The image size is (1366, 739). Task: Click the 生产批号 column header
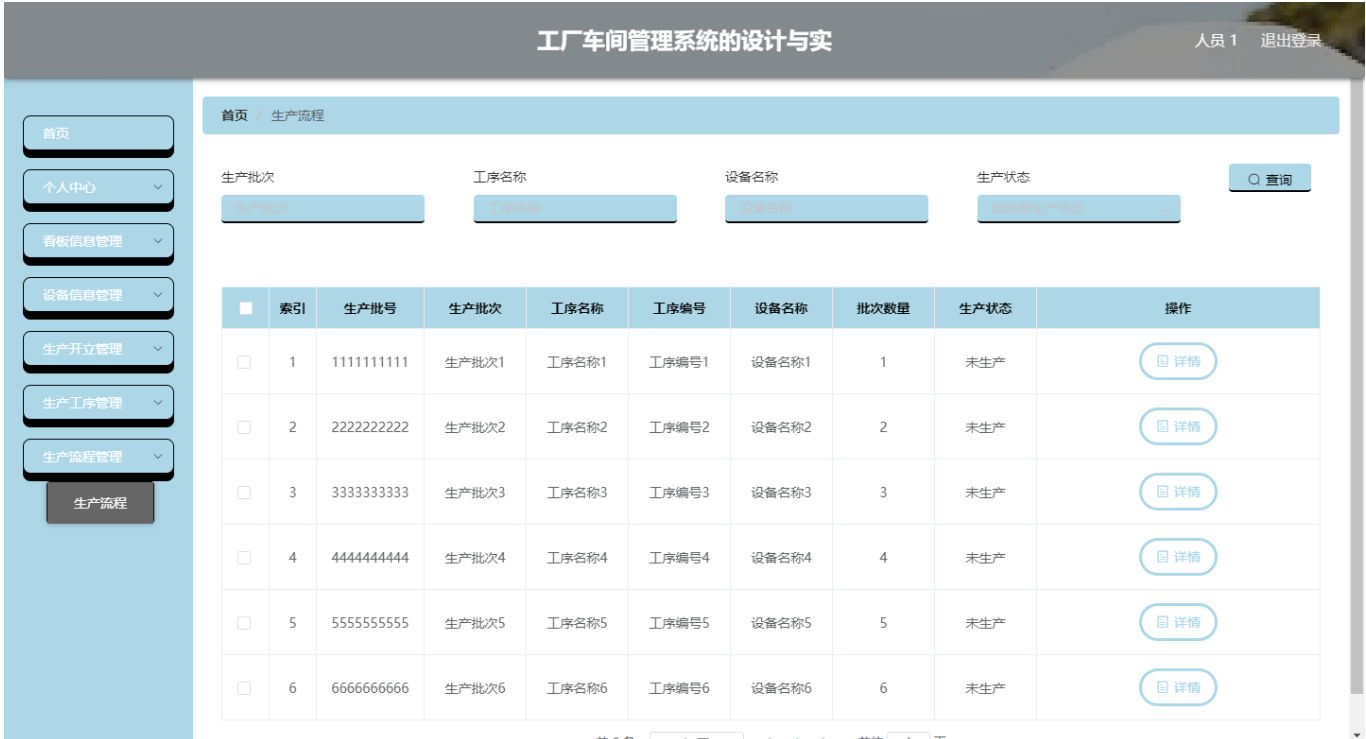[x=370, y=308]
